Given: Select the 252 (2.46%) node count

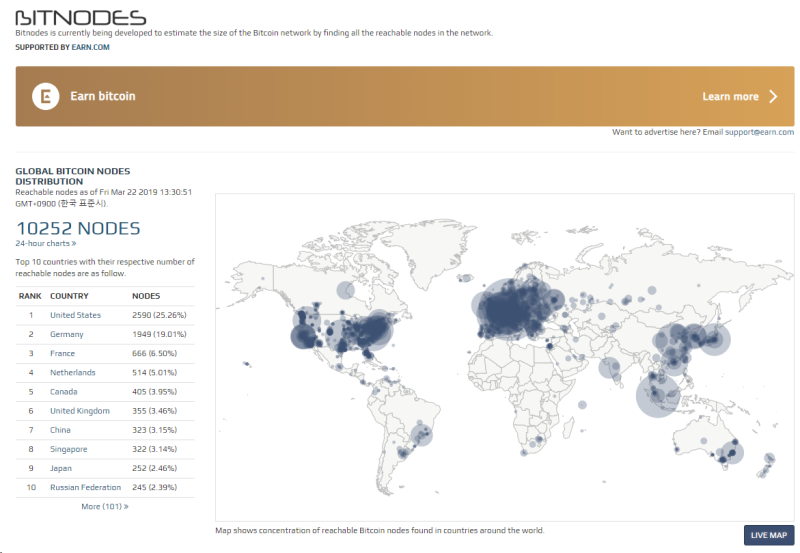Looking at the screenshot, I should coord(155,468).
